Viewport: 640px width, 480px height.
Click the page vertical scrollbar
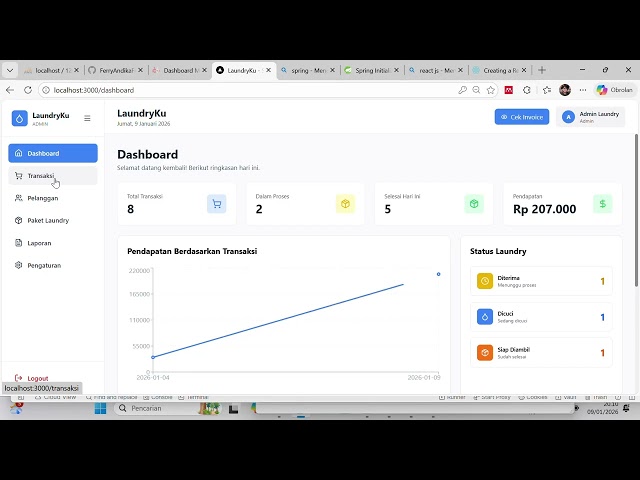click(636, 210)
